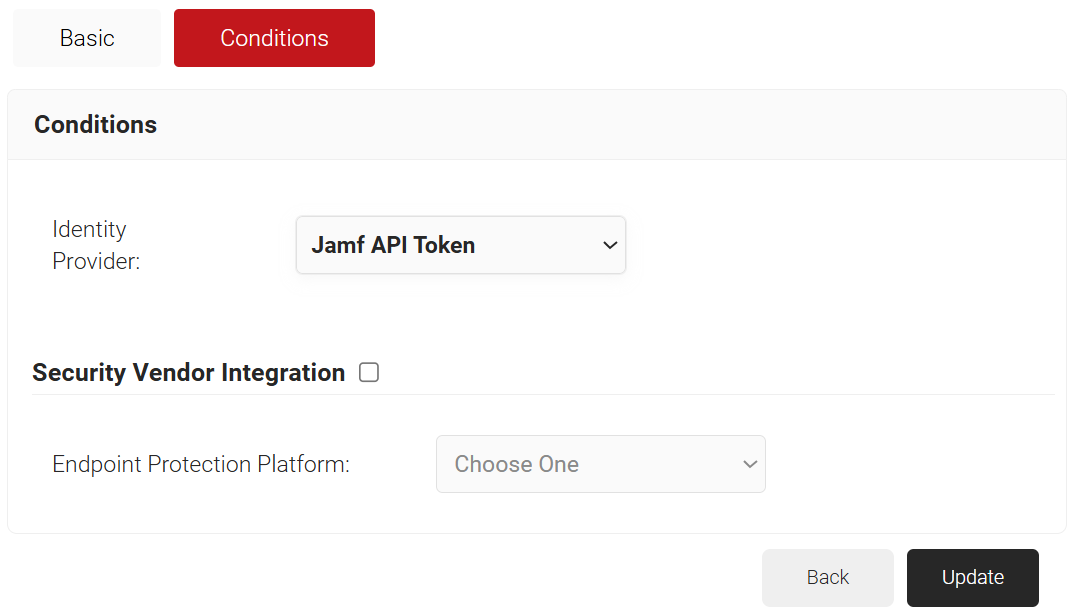Click the Identity Provider label
This screenshot has height=616, width=1070.
96,245
